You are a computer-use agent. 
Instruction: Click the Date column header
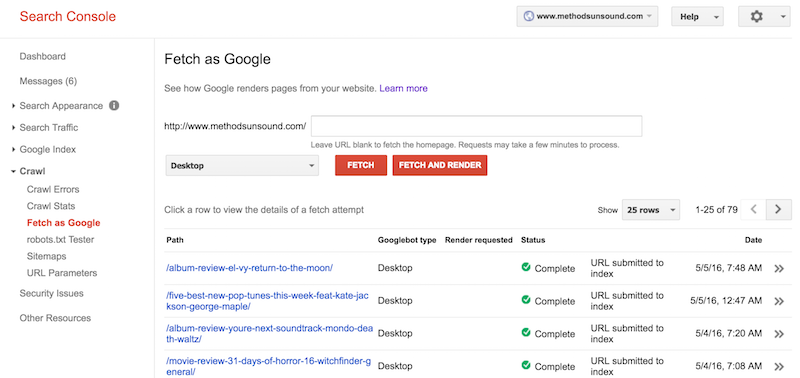pos(753,240)
